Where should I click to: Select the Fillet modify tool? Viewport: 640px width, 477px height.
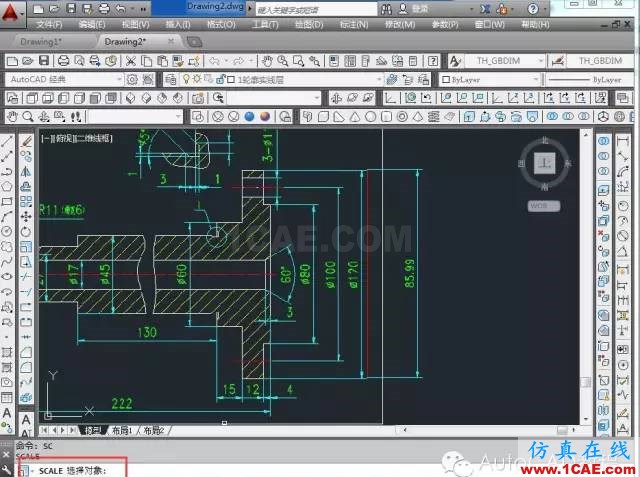[26, 367]
